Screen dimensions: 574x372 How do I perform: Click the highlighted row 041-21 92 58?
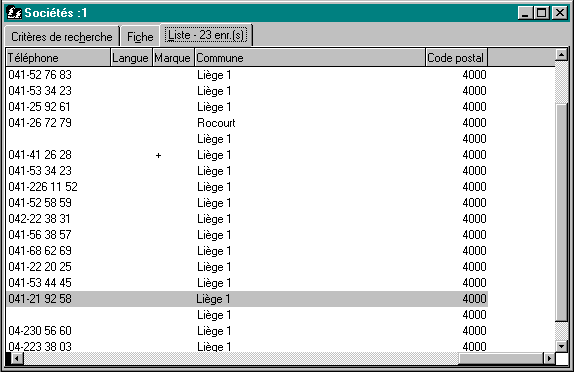pos(247,299)
